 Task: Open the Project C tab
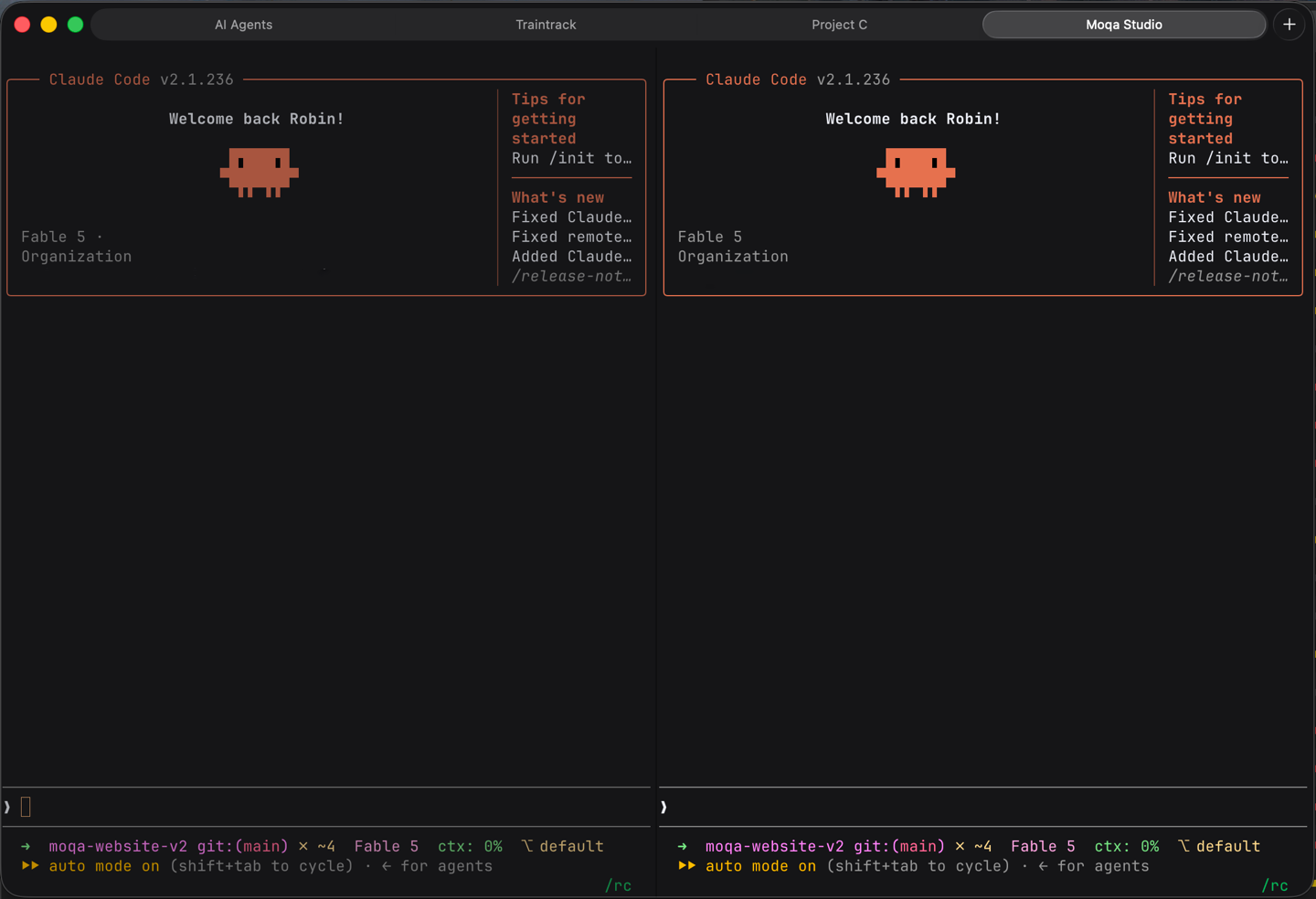point(839,25)
